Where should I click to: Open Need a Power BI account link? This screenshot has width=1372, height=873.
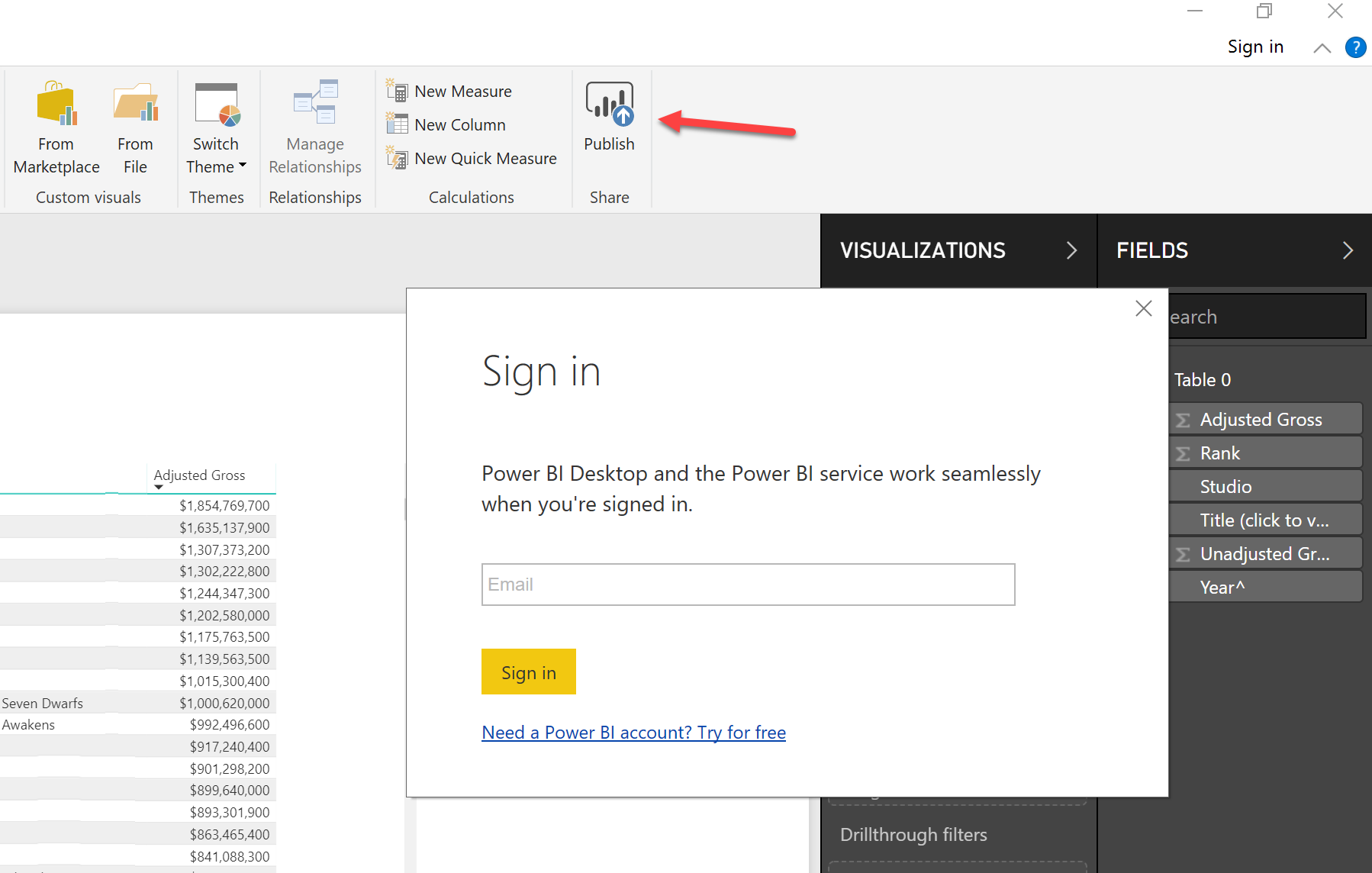(633, 733)
